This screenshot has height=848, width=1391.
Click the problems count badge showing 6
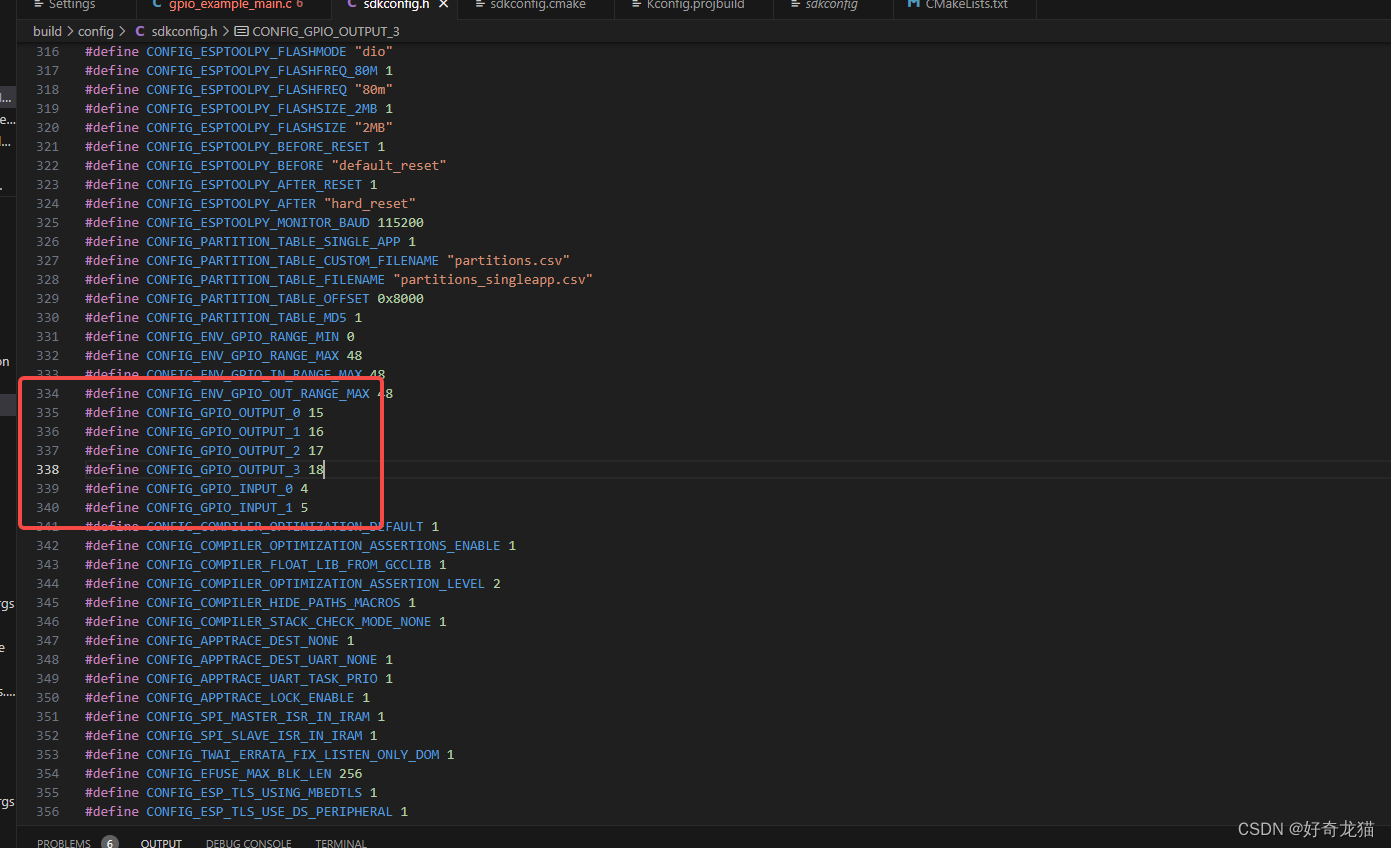[110, 843]
